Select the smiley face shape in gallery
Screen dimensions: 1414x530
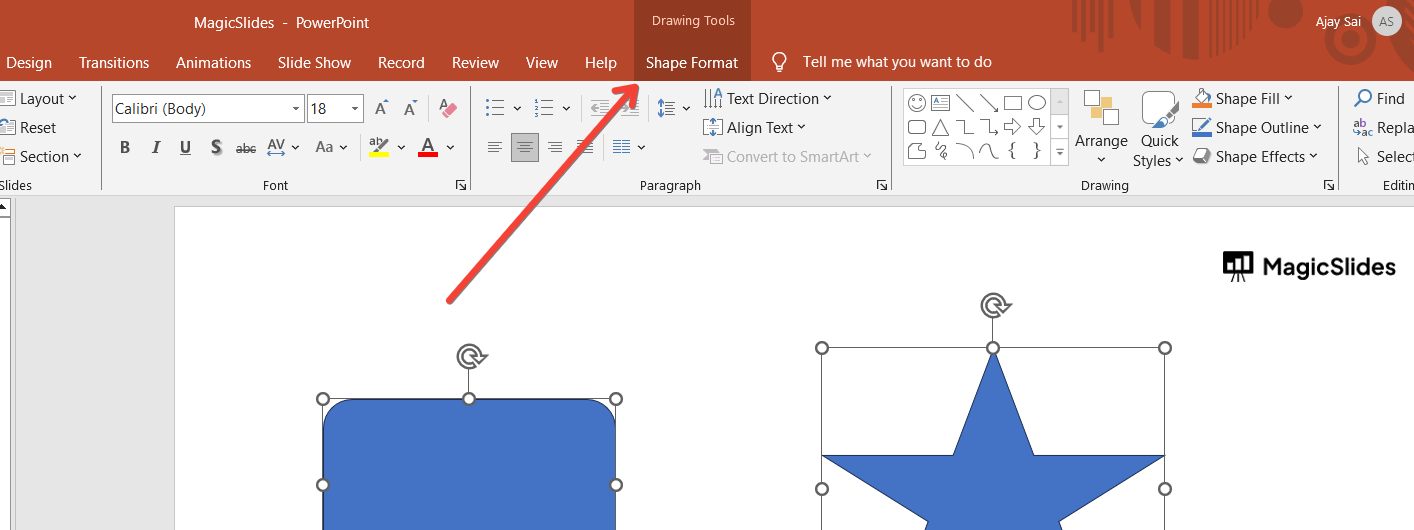coord(917,102)
